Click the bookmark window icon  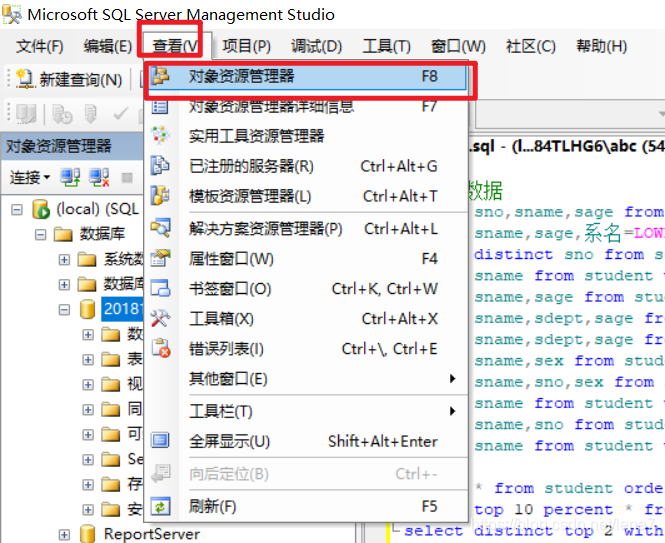pos(161,288)
